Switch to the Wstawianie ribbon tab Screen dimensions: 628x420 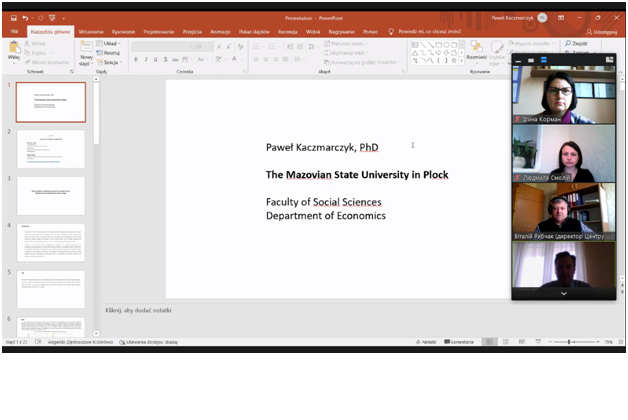tap(91, 32)
